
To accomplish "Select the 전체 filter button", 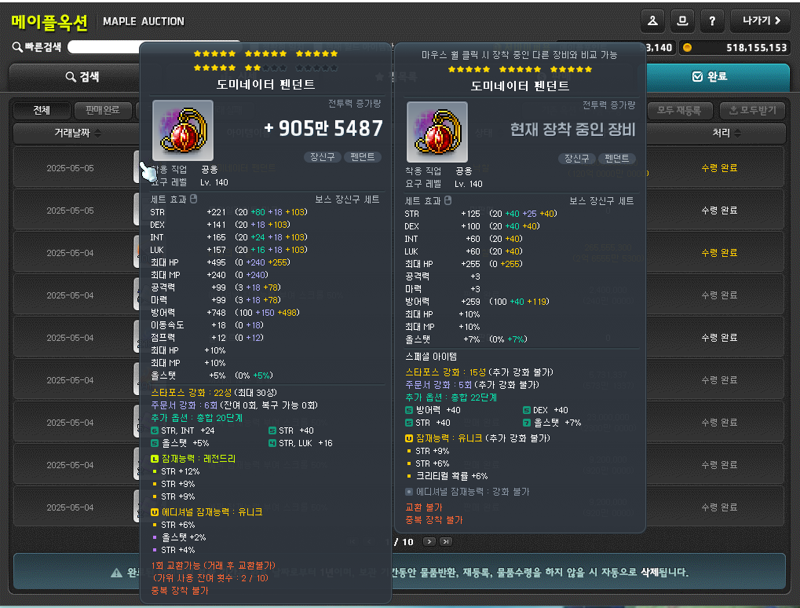I will point(42,110).
